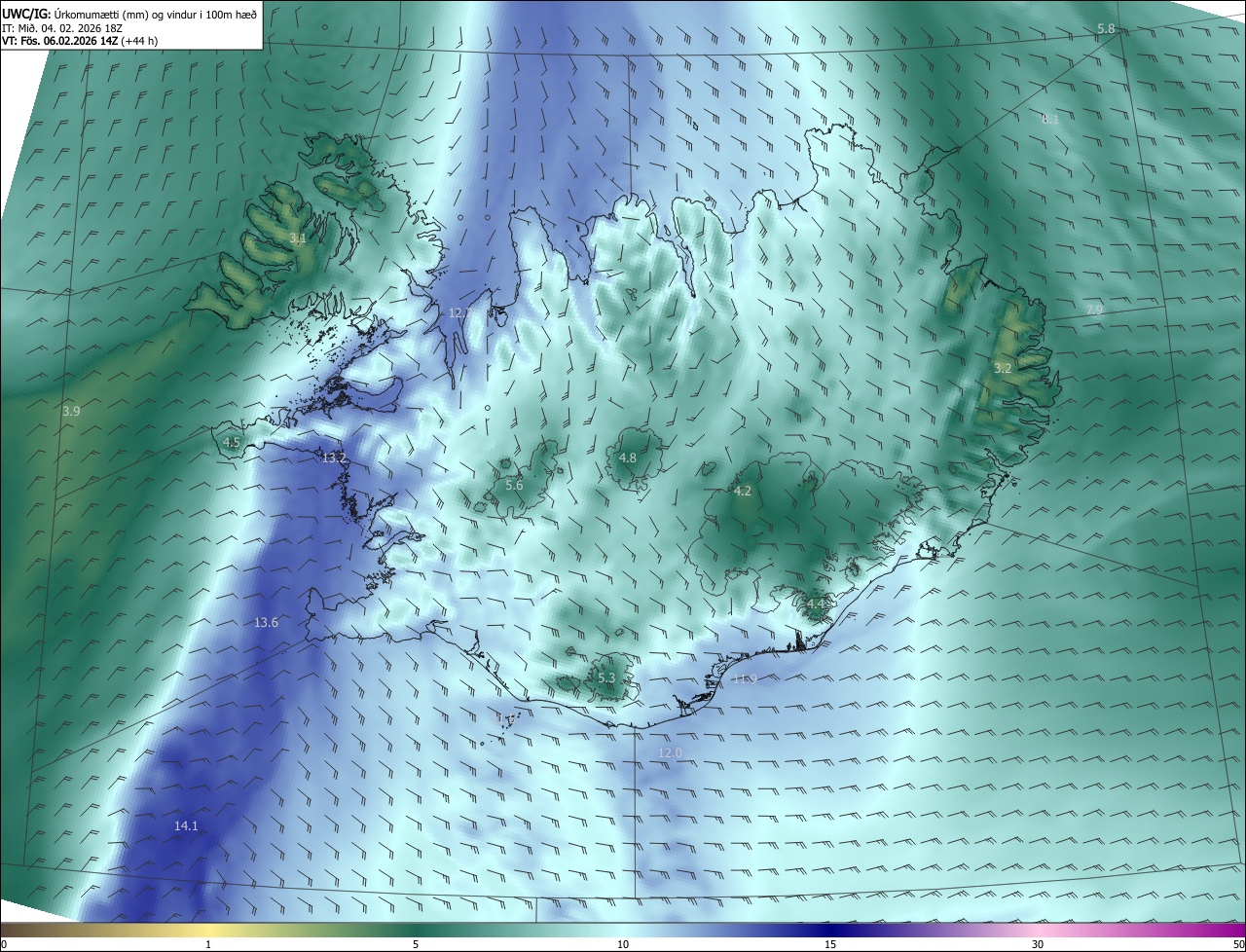
Task: Click the 5 tick on the color scale
Action: (x=416, y=945)
